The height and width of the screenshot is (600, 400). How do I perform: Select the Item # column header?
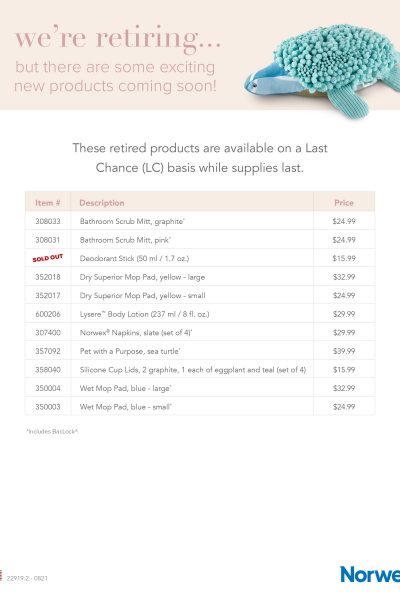coord(47,203)
